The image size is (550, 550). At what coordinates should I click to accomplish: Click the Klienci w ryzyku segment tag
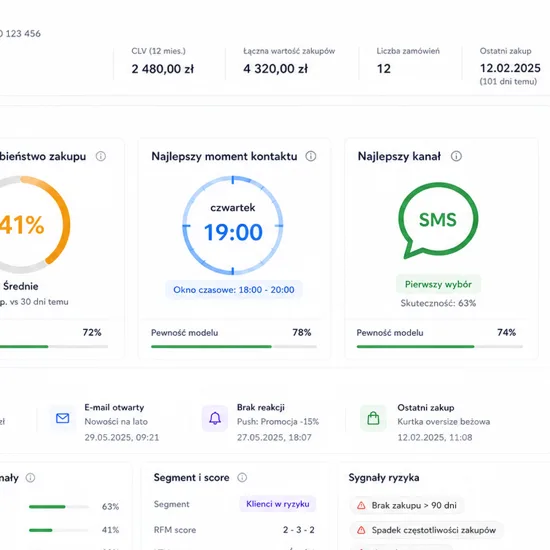[x=277, y=504]
